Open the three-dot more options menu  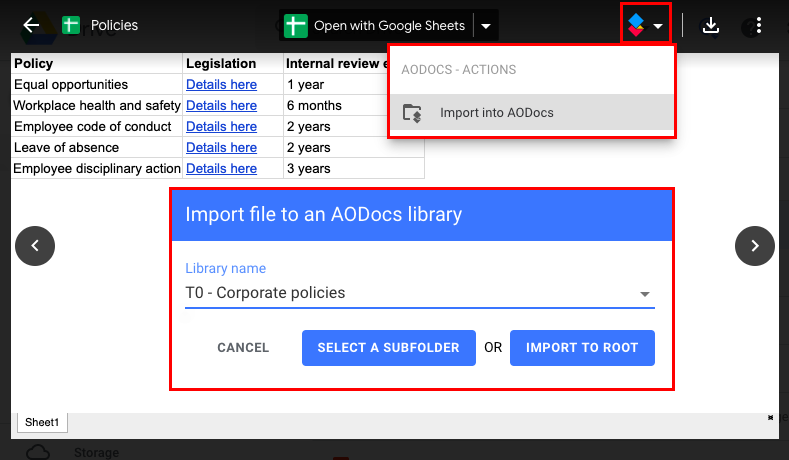[759, 25]
